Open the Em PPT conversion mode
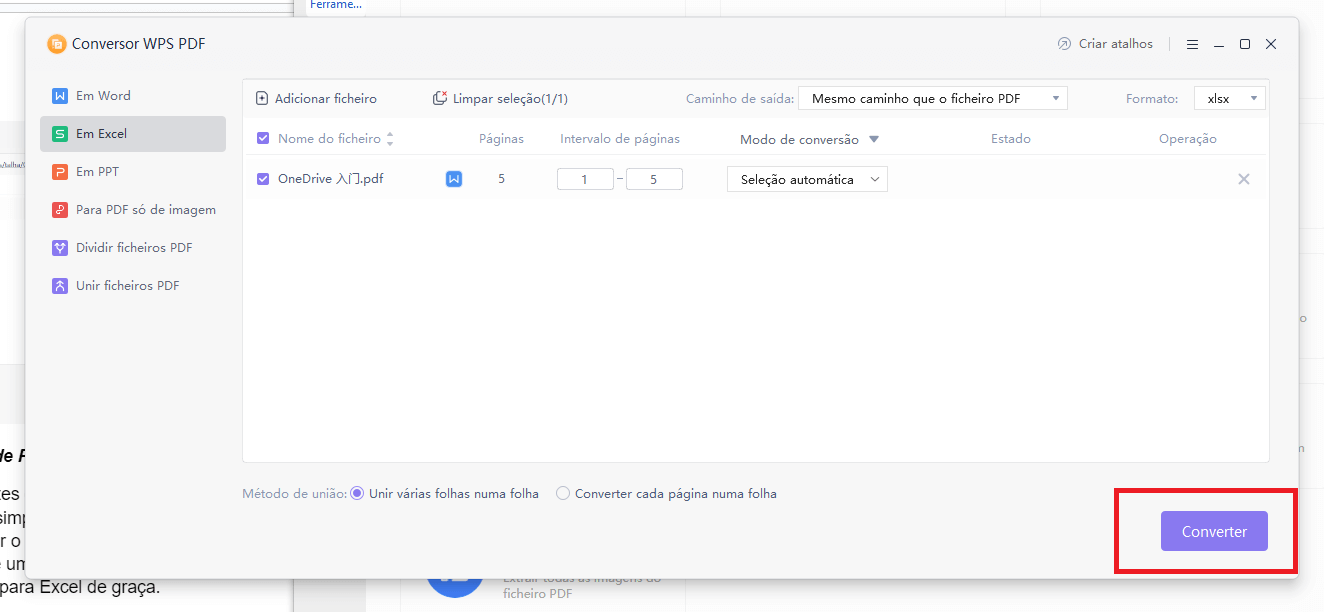 [62, 171]
